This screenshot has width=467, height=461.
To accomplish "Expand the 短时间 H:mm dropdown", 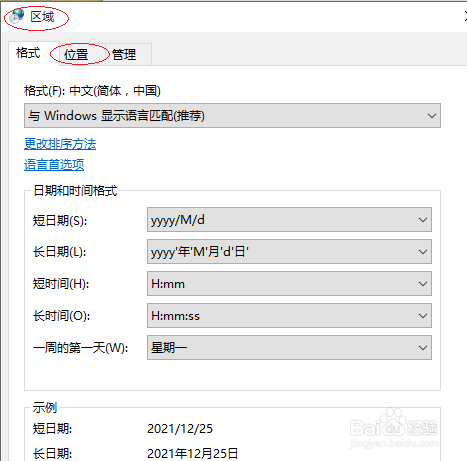I will 289,284.
